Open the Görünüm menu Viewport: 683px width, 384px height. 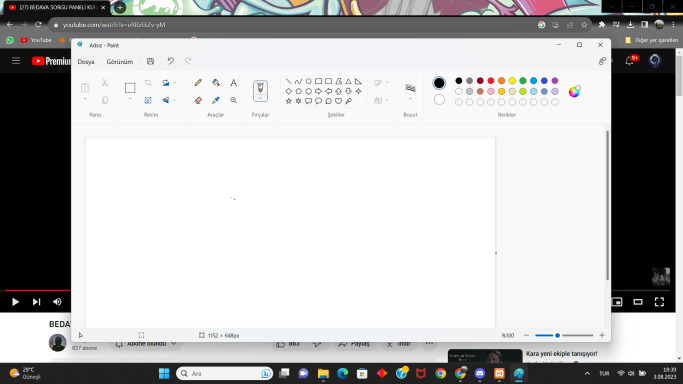point(120,62)
